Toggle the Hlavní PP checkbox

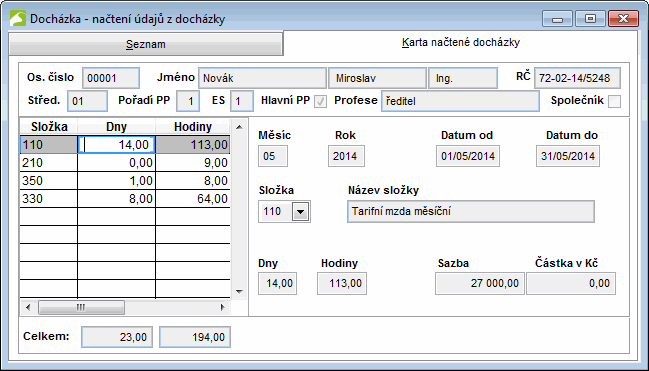320,101
